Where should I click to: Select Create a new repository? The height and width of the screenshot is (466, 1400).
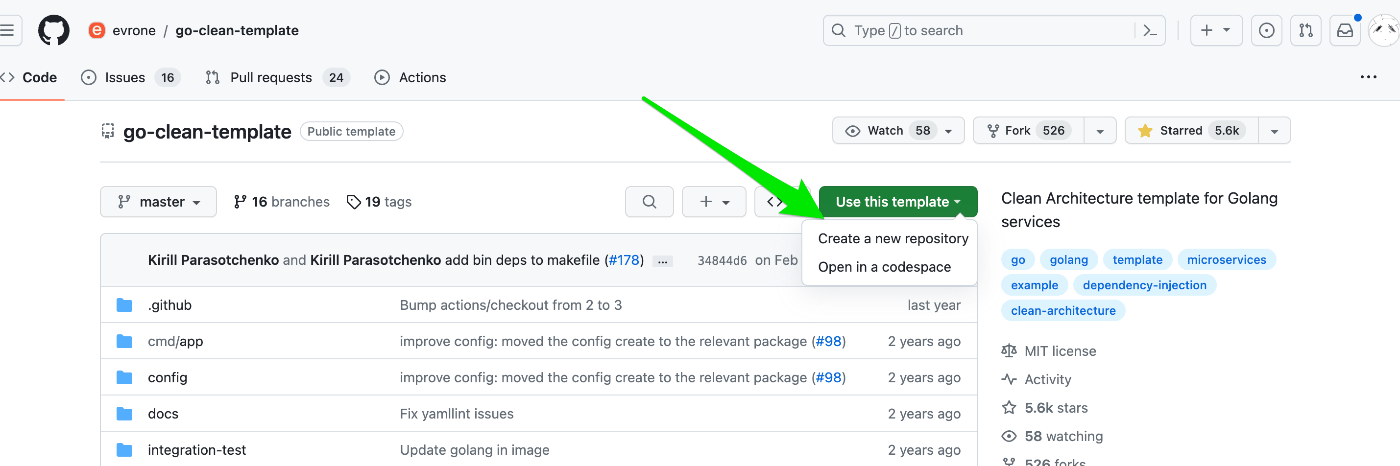[893, 239]
